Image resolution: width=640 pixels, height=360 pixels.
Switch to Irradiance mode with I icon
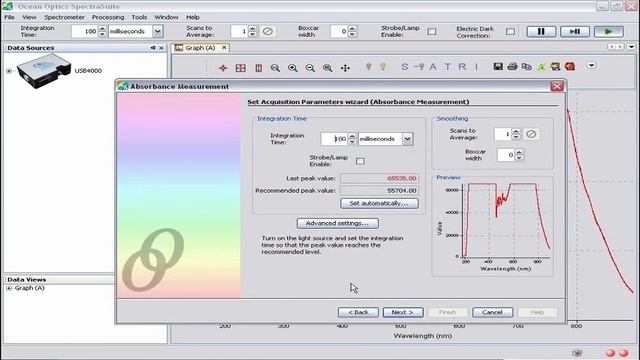pos(476,67)
